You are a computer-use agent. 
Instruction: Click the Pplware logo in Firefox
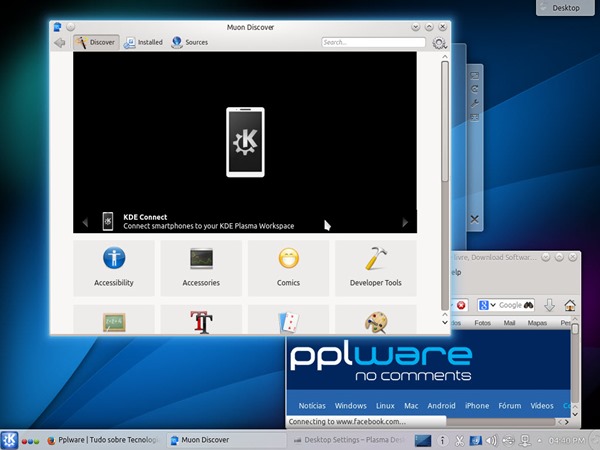point(381,362)
